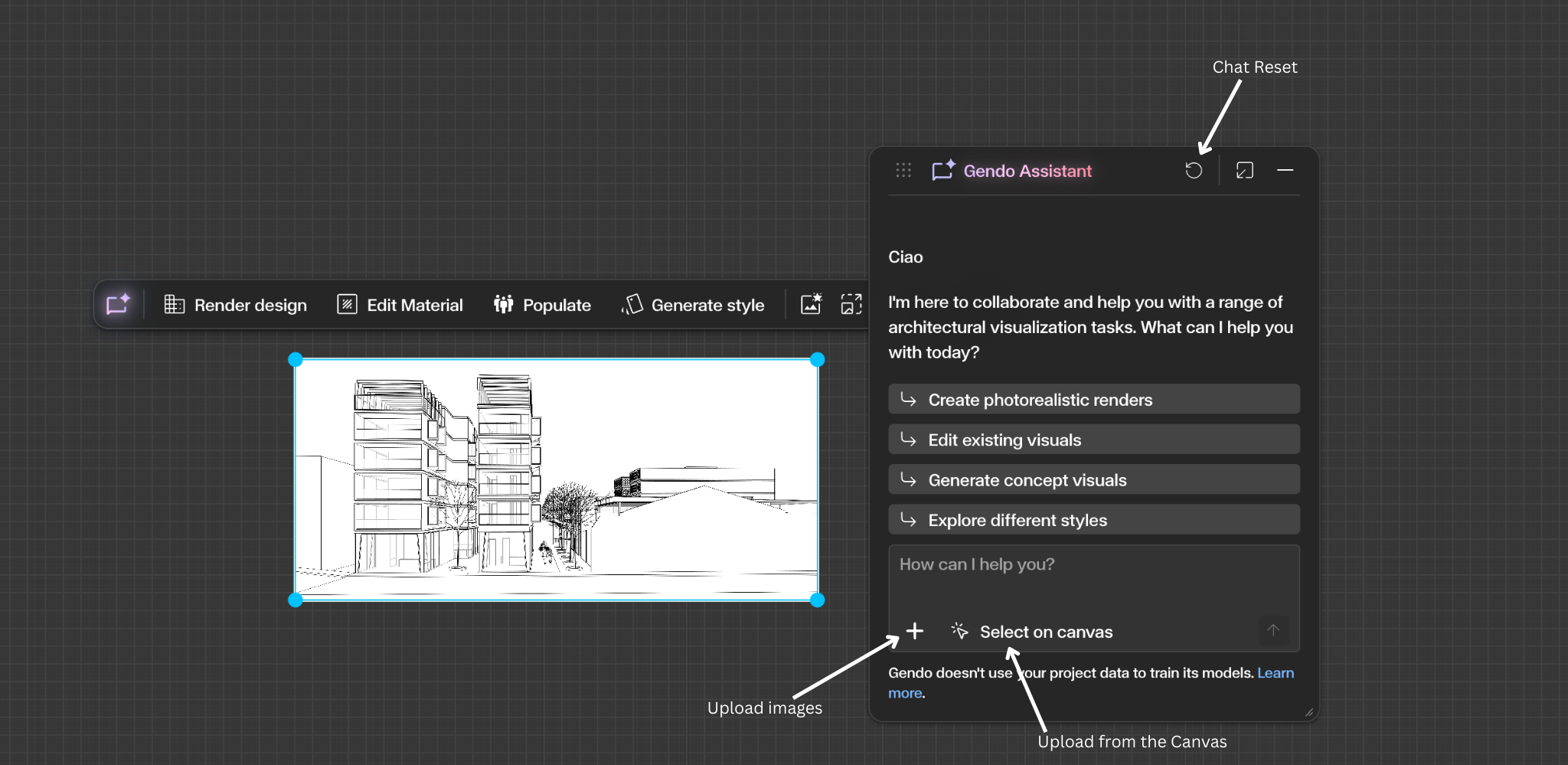
Task: Click the image frame selection icon
Action: [x=851, y=305]
